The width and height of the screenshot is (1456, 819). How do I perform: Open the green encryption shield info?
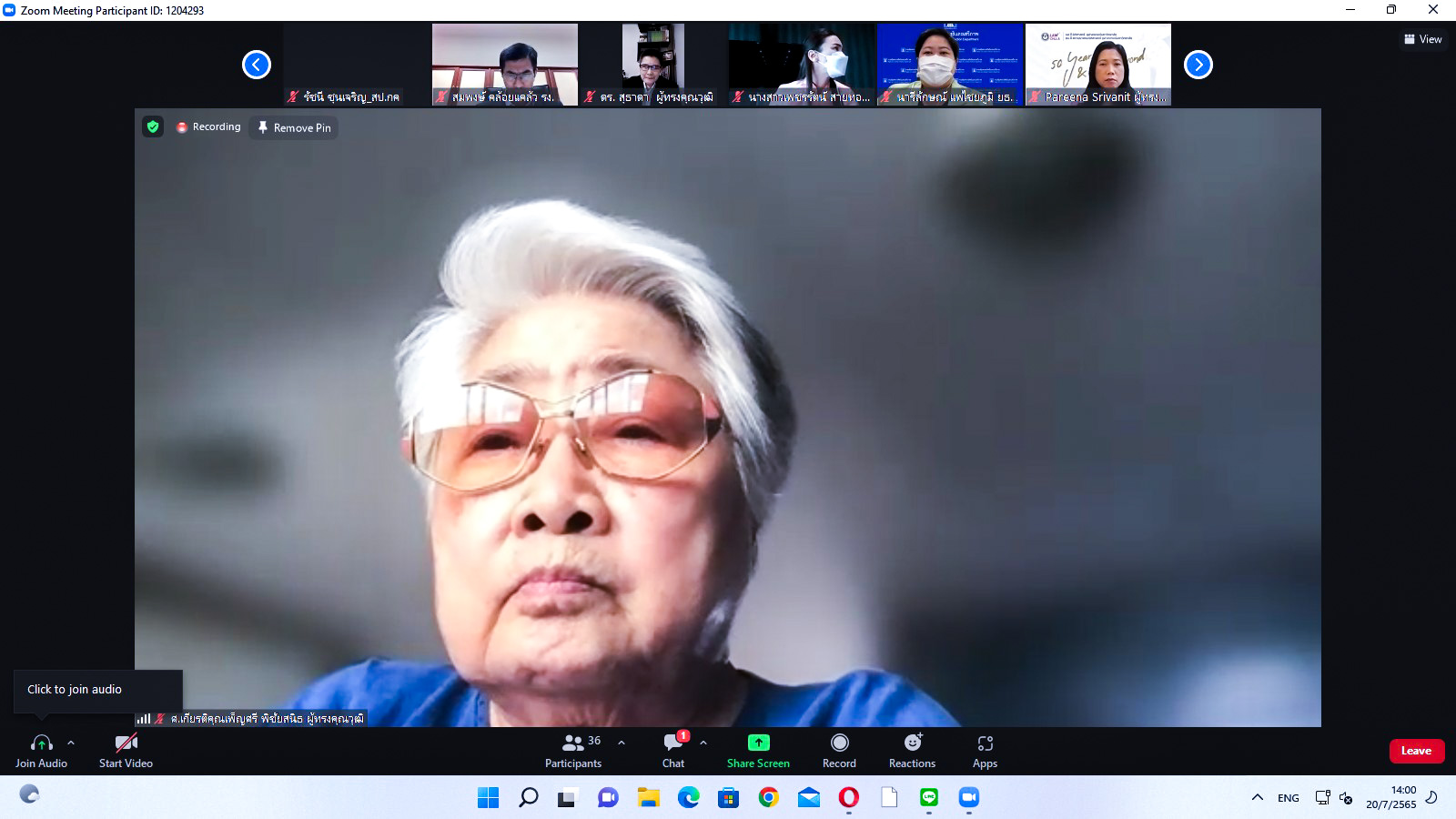pos(153,126)
